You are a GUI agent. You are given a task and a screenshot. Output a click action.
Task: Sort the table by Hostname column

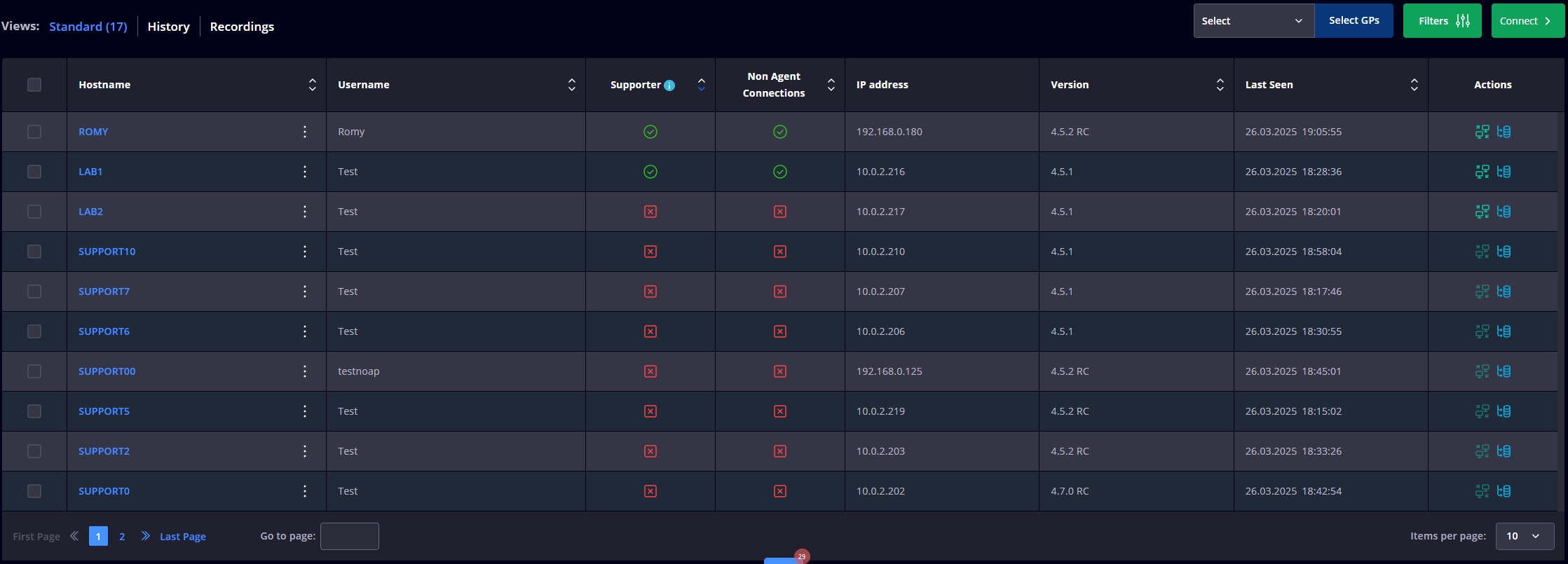[x=313, y=85]
